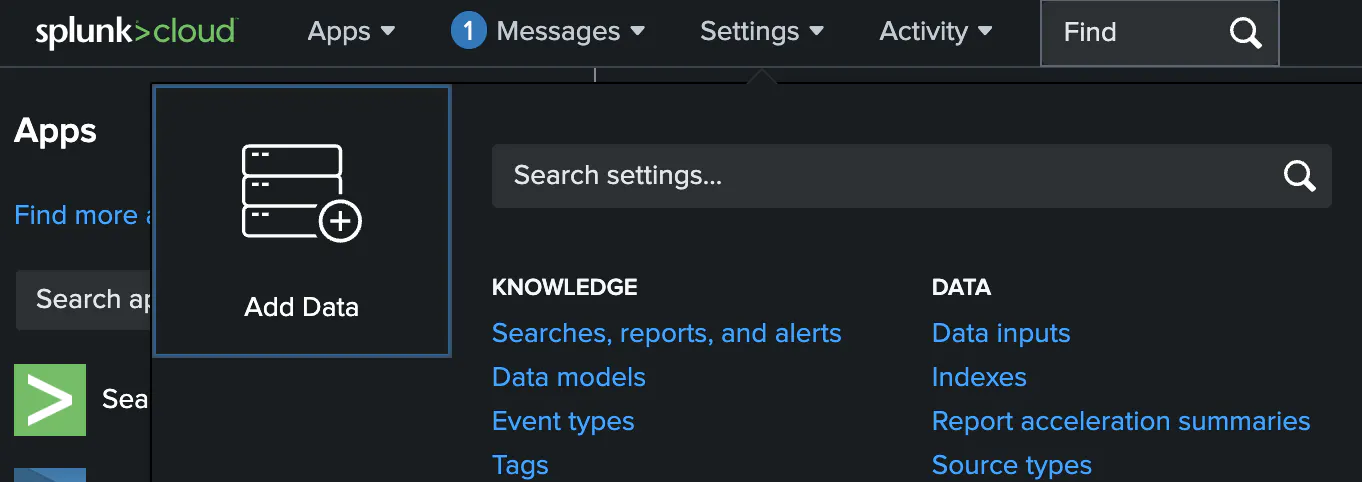Expand the Apps dropdown menu

(351, 32)
